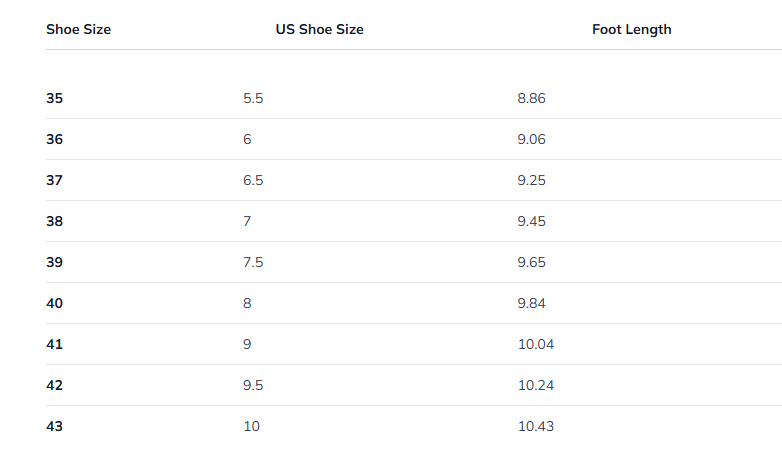Click foot length value 8.86
This screenshot has height=468, width=782.
click(x=531, y=98)
